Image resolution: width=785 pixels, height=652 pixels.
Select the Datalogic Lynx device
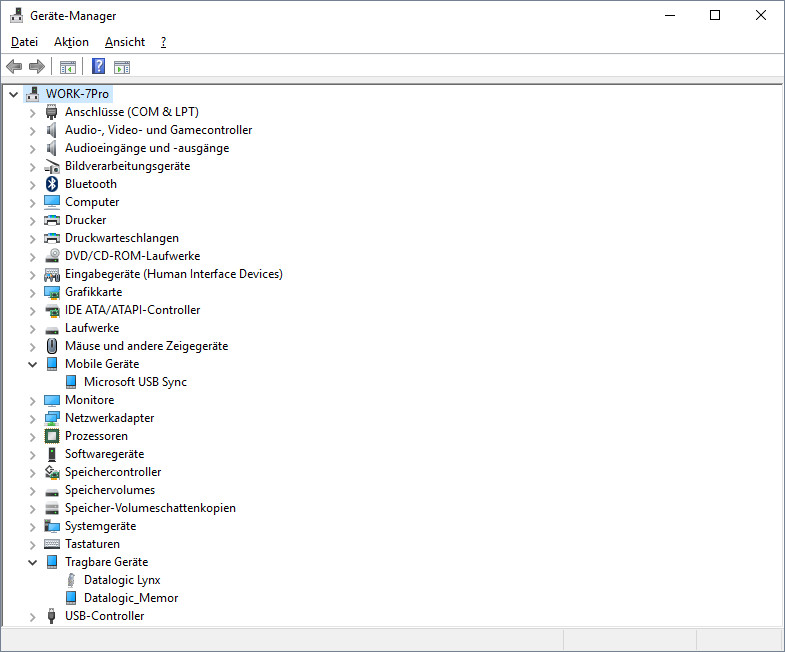[x=122, y=580]
